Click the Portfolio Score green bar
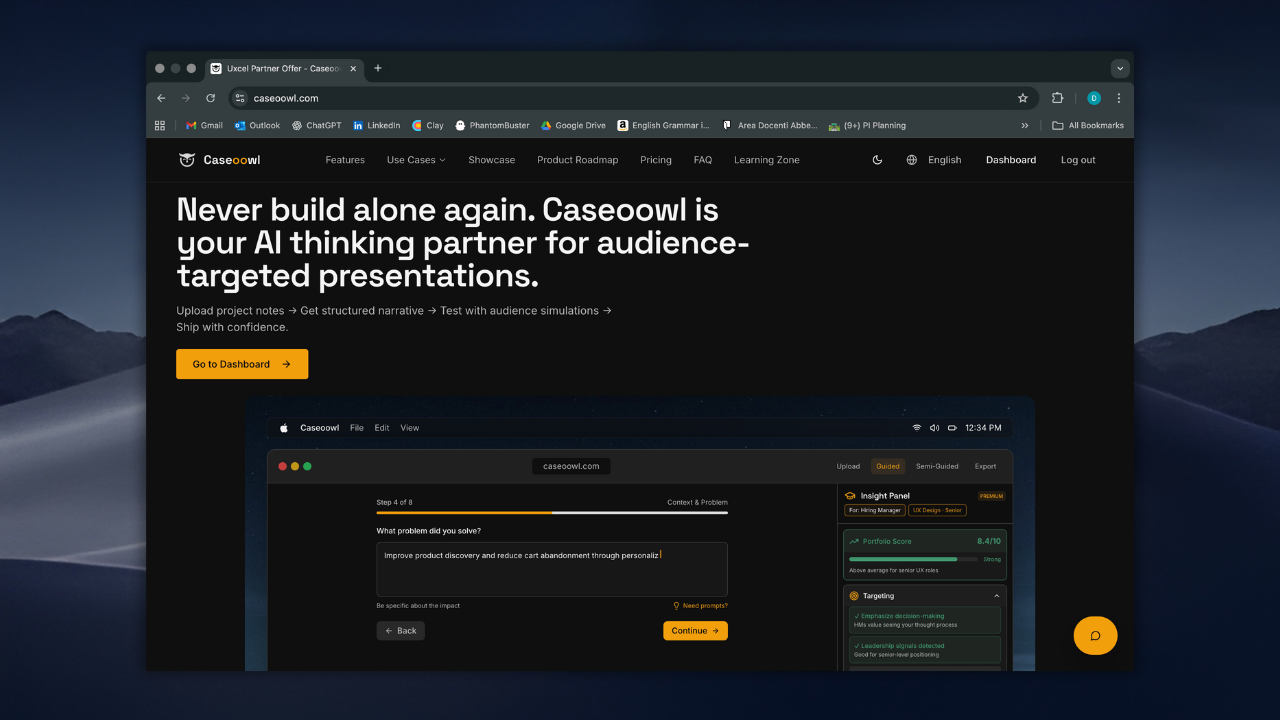 pos(913,559)
